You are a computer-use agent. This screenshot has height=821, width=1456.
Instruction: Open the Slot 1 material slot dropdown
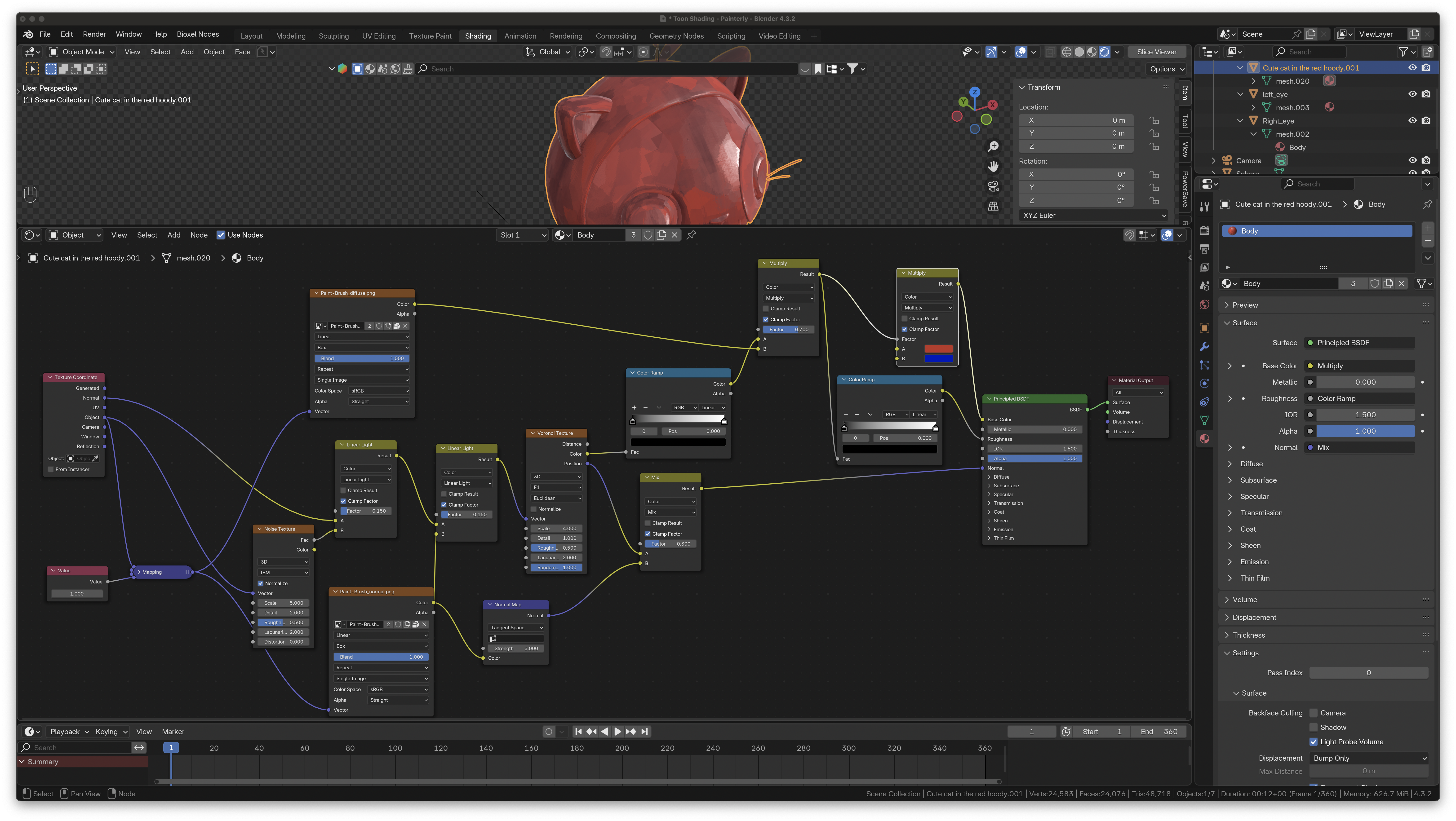(523, 235)
